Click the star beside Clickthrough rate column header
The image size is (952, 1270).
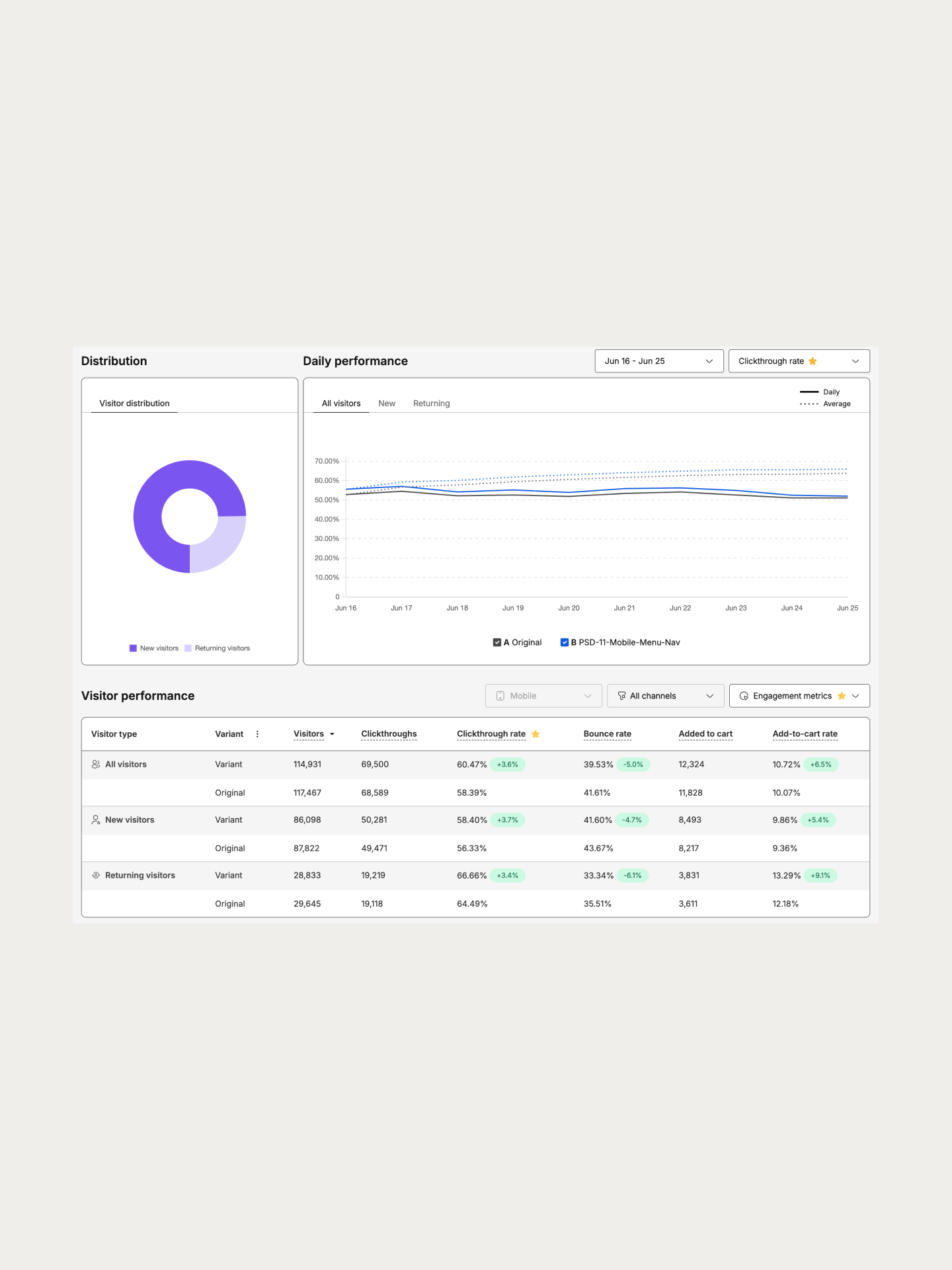pos(535,734)
